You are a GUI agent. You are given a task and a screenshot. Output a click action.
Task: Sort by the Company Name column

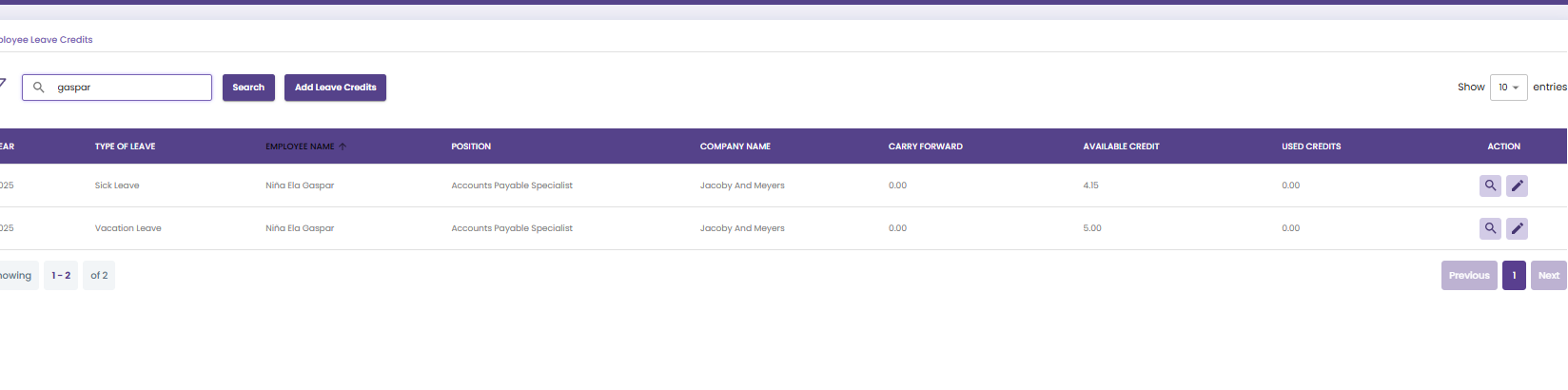pyautogui.click(x=735, y=146)
